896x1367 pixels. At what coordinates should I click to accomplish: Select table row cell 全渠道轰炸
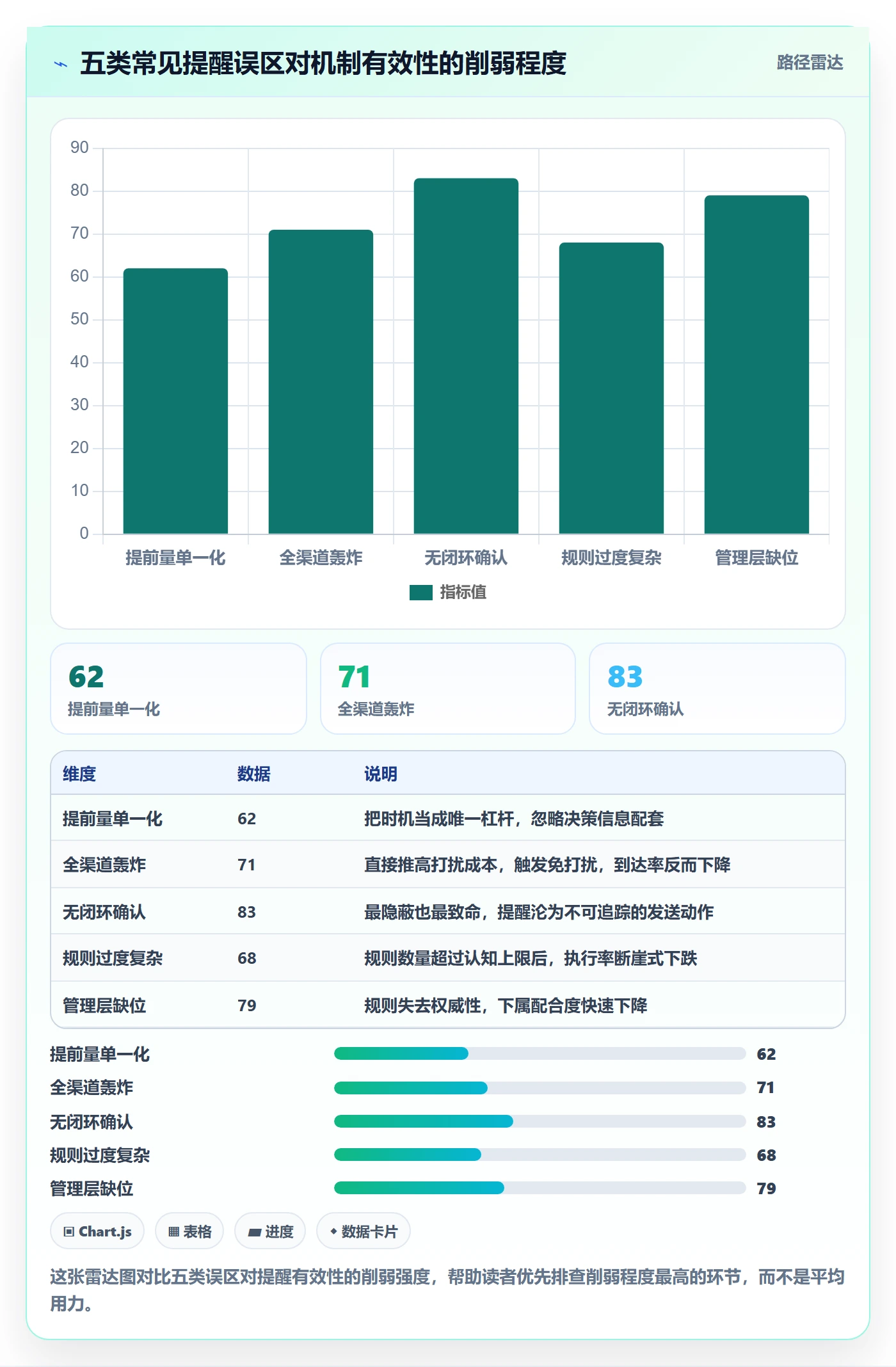[104, 865]
